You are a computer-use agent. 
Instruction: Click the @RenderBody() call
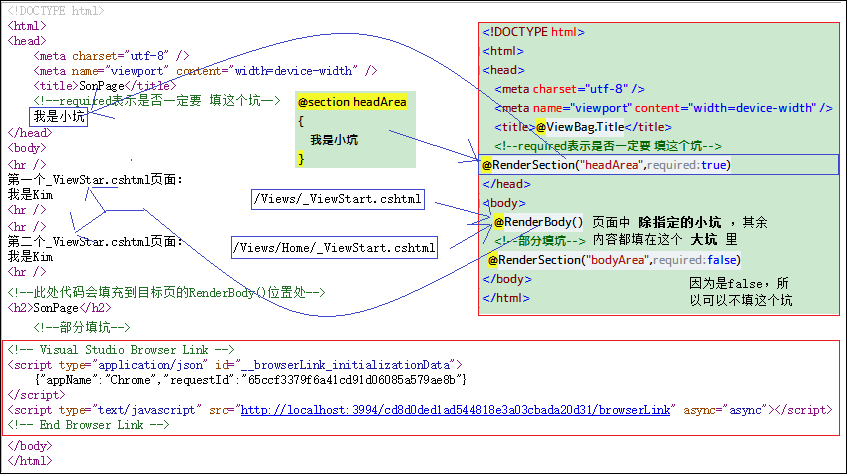tap(539, 222)
